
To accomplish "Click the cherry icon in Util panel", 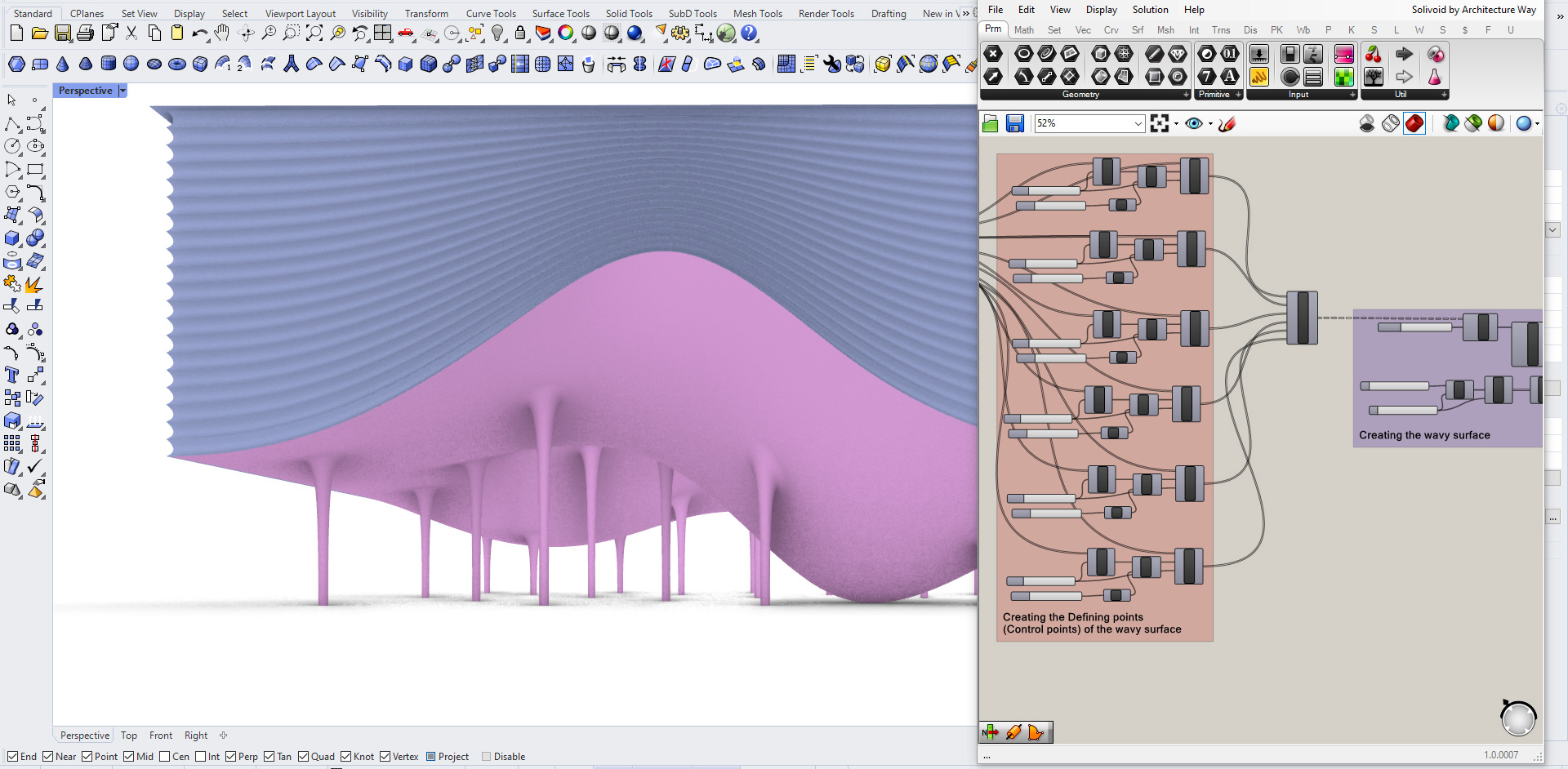I will pyautogui.click(x=1374, y=55).
